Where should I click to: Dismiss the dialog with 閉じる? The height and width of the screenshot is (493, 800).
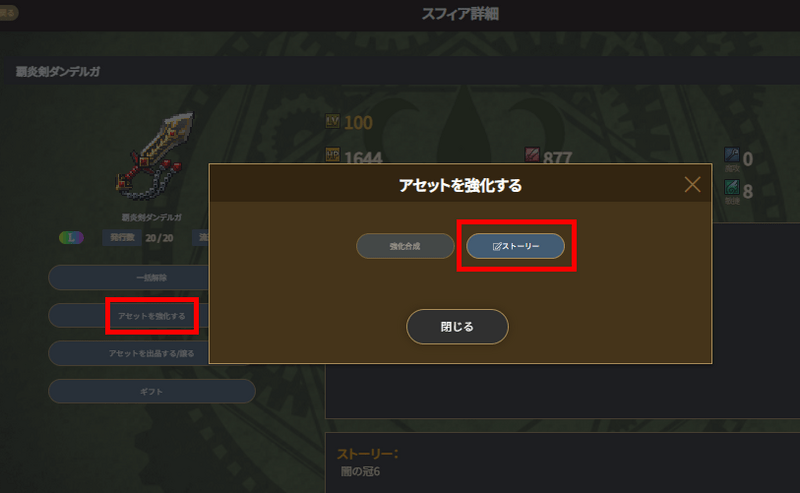pos(457,327)
